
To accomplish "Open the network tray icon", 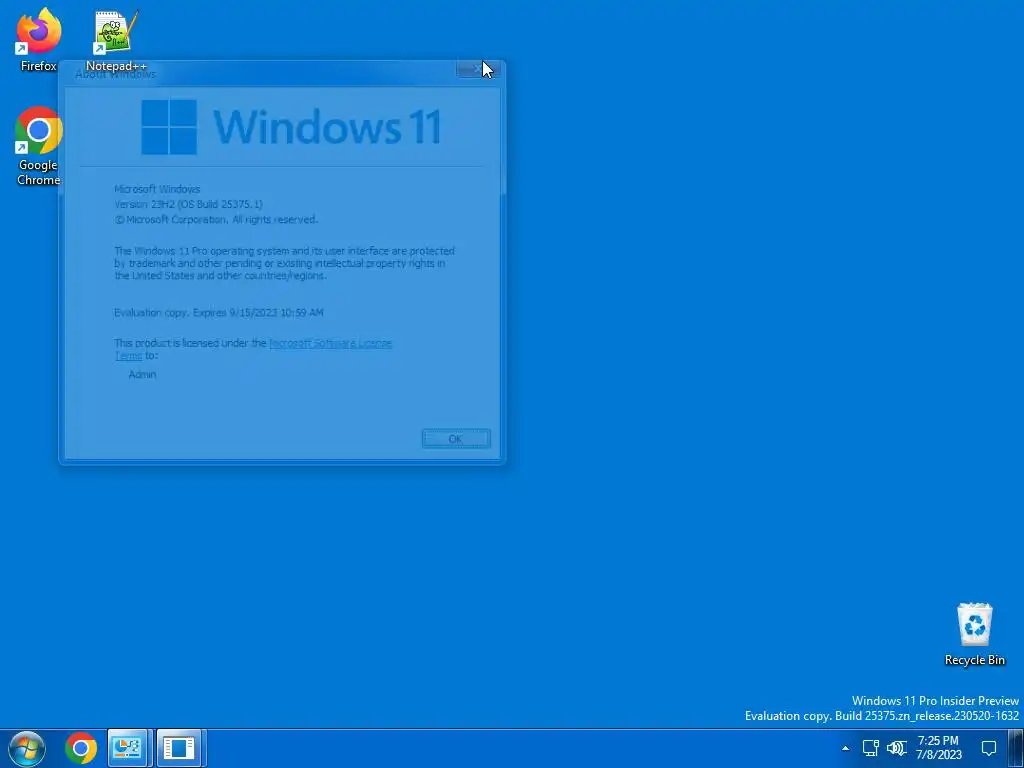I will click(870, 748).
